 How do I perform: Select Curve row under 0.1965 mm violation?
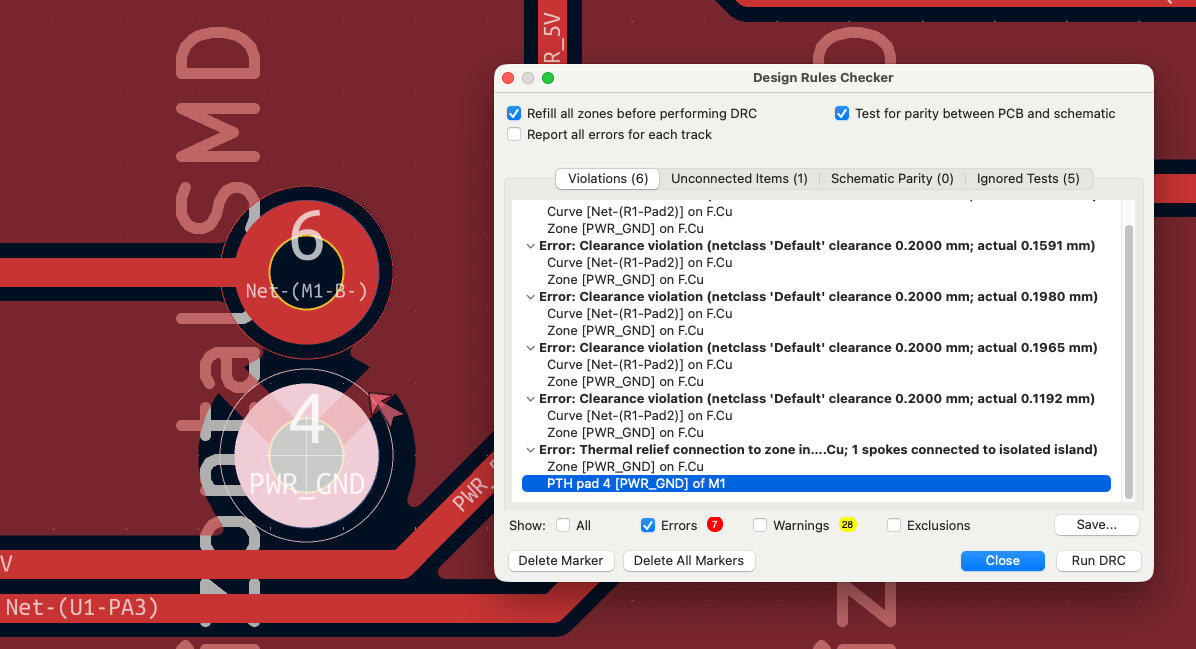(x=816, y=365)
